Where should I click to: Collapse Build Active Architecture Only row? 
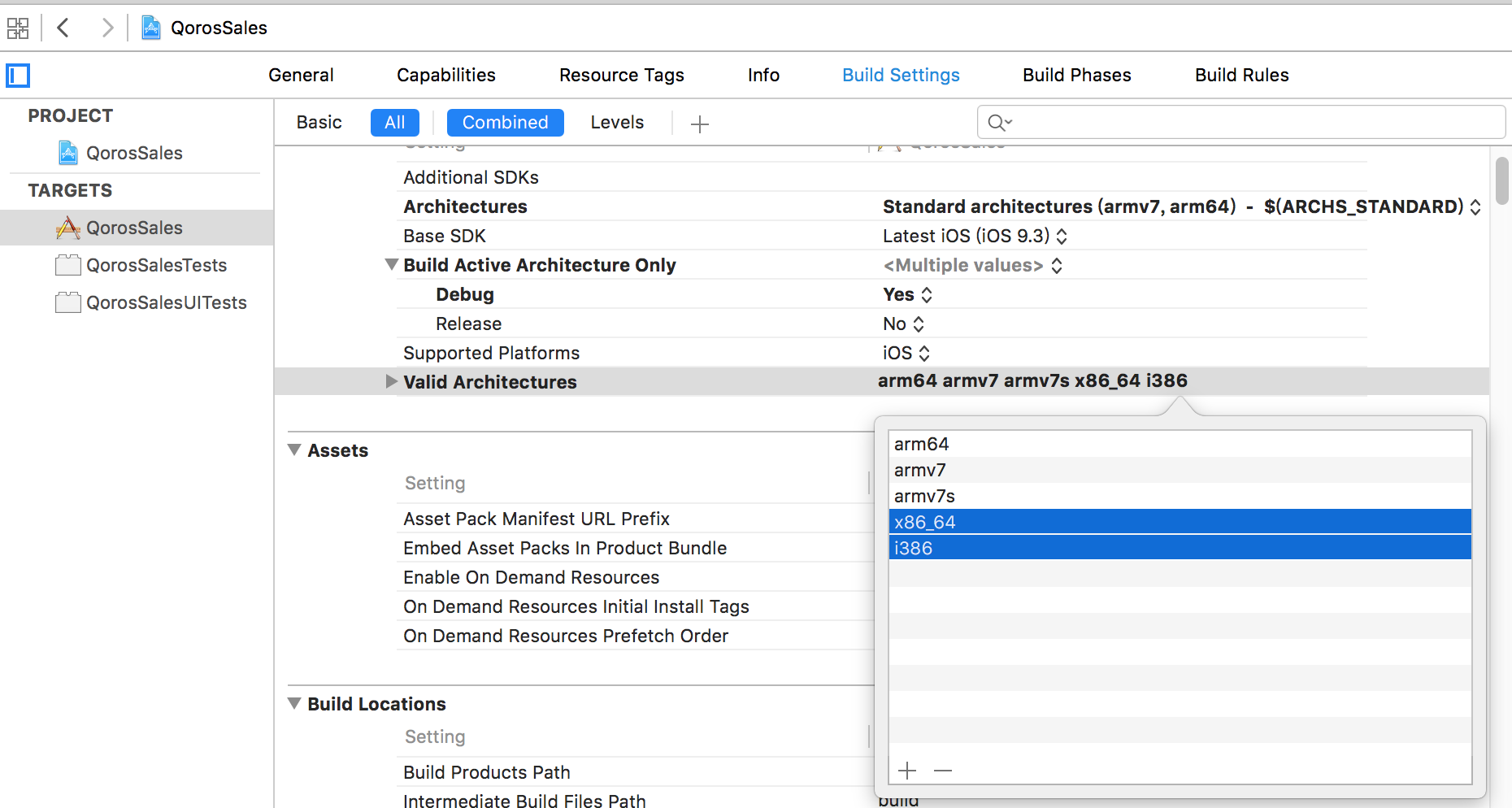392,265
